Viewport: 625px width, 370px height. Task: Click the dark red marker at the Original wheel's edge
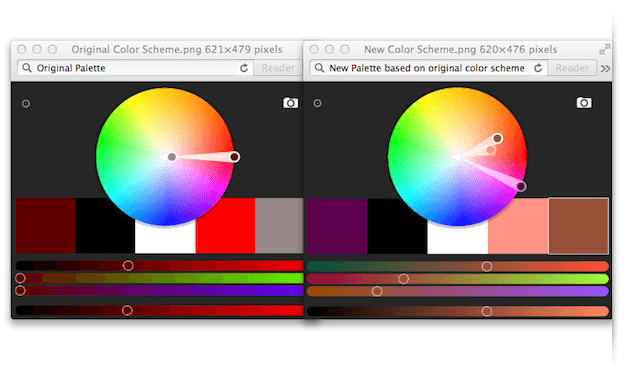coord(235,157)
